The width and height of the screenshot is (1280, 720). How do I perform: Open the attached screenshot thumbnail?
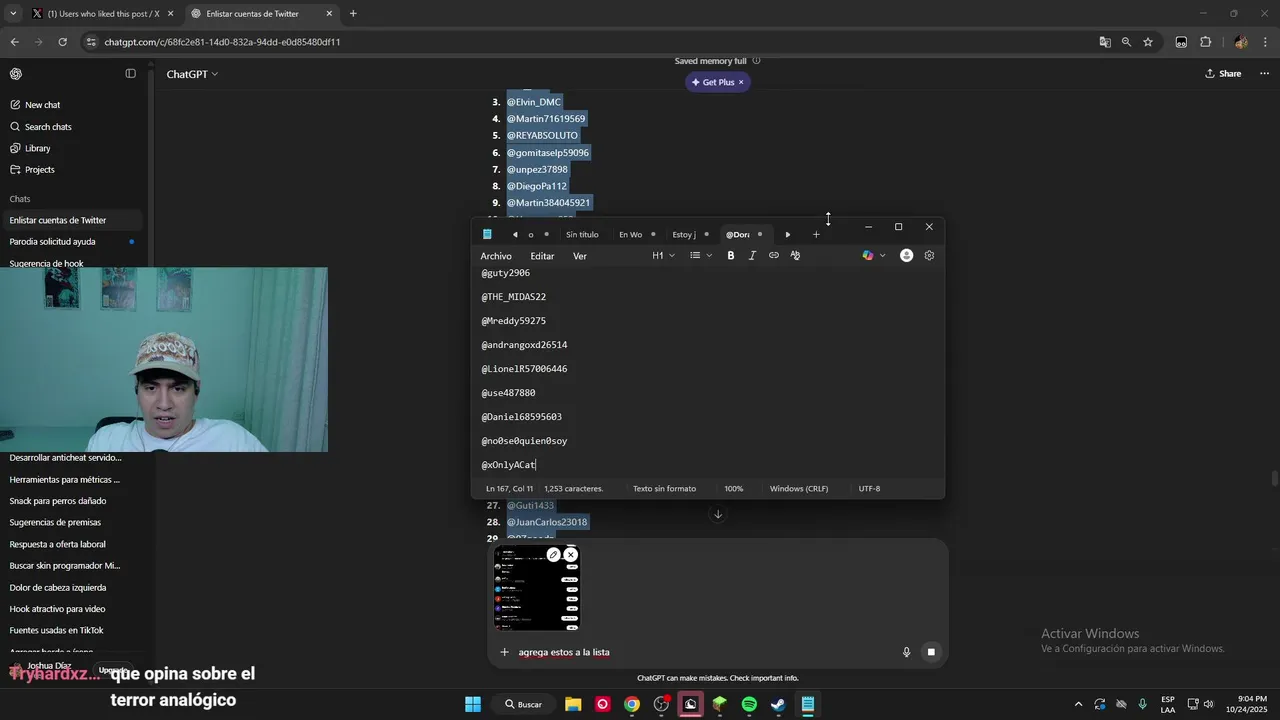[537, 588]
